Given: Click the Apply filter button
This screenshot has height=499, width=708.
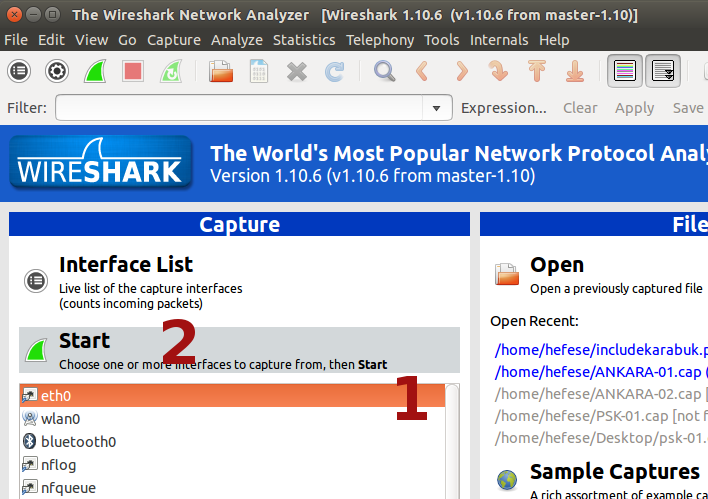Looking at the screenshot, I should click(634, 108).
